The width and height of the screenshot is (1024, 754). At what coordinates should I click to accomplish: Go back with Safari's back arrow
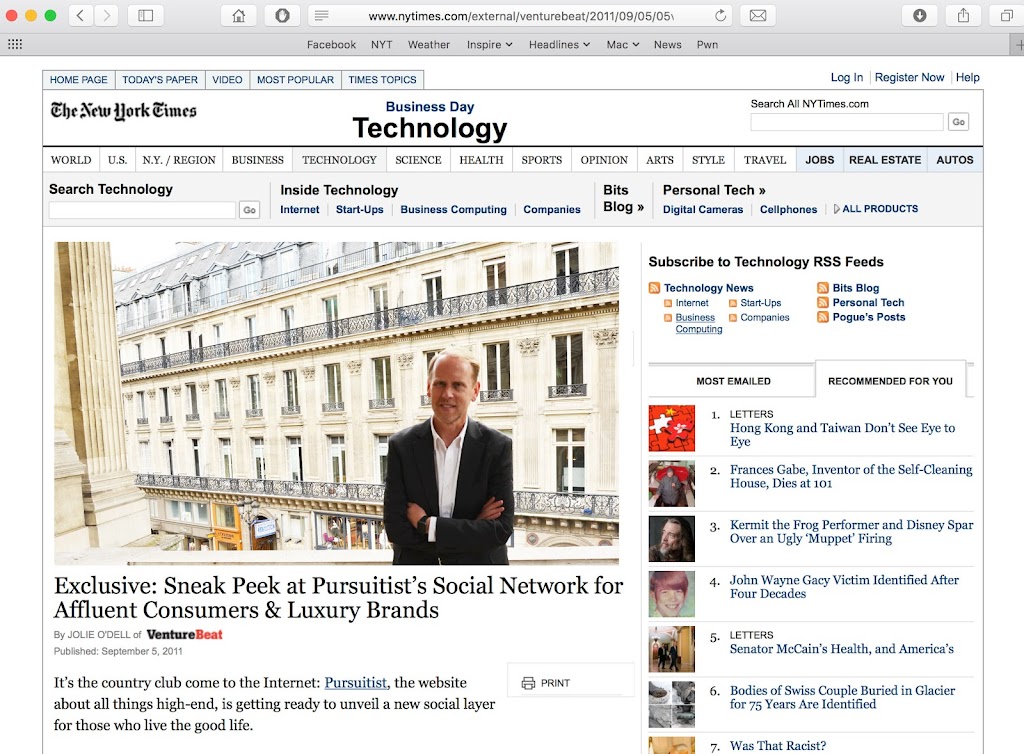click(x=80, y=15)
